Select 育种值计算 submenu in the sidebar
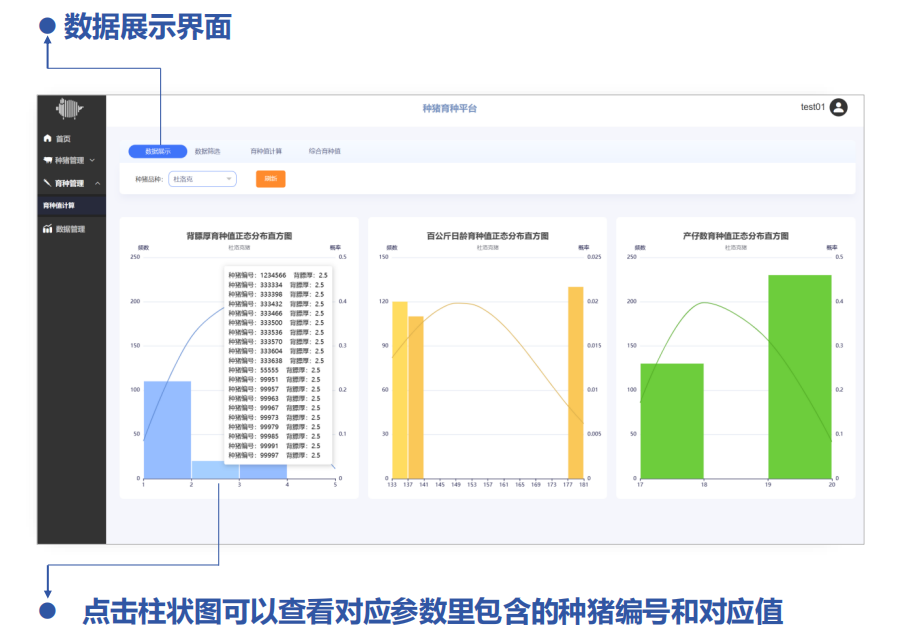 point(59,205)
